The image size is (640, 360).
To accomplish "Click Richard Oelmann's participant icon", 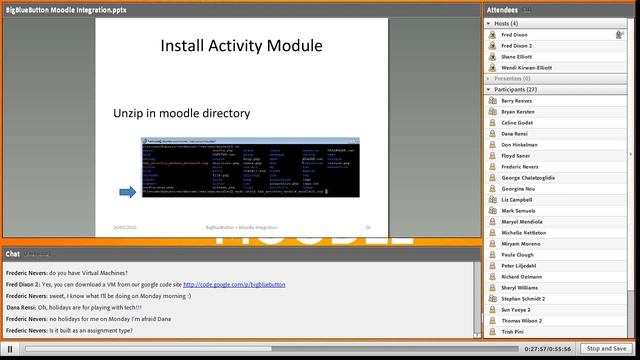I will click(493, 277).
